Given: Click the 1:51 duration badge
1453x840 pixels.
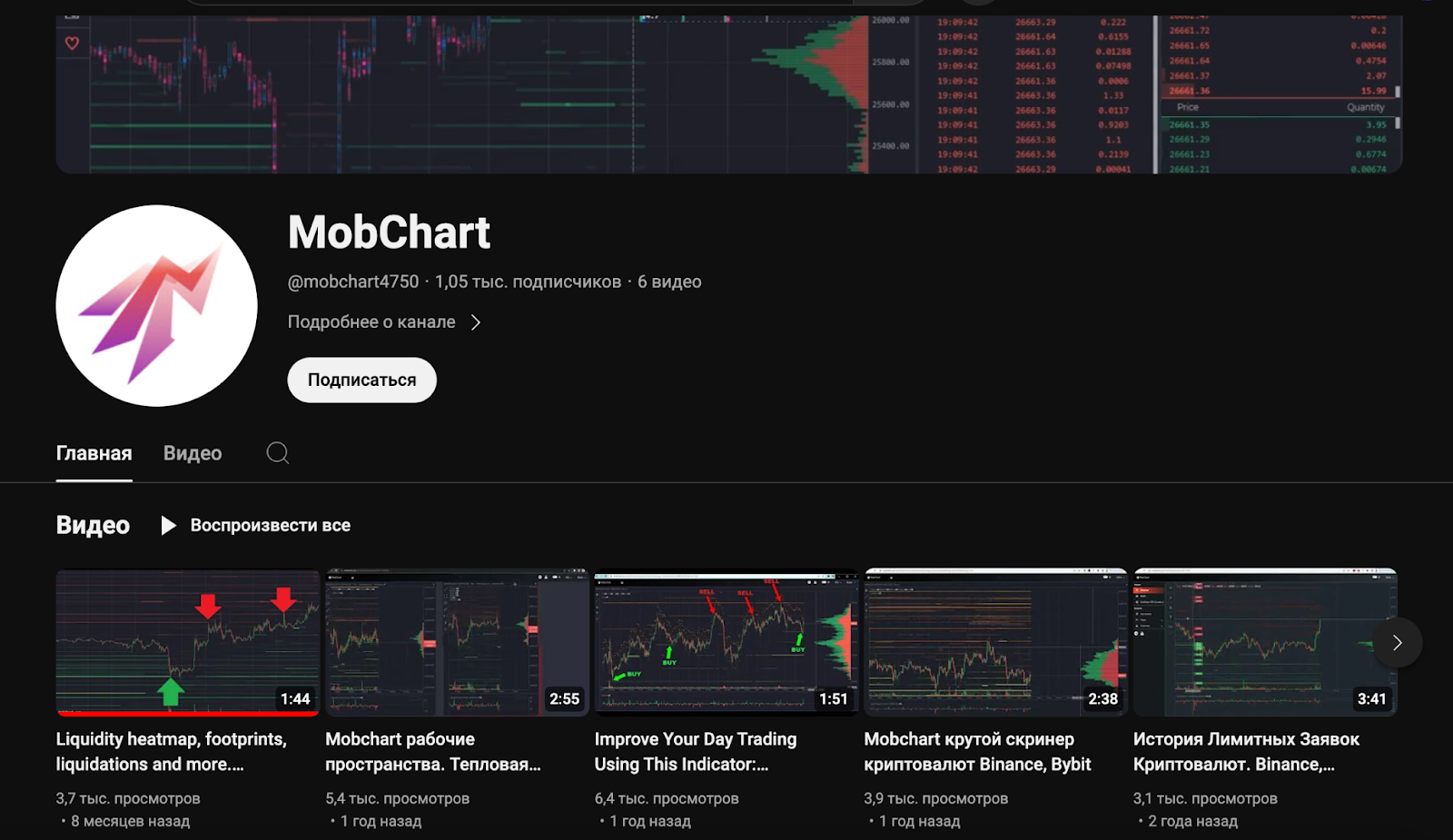Looking at the screenshot, I should (833, 698).
